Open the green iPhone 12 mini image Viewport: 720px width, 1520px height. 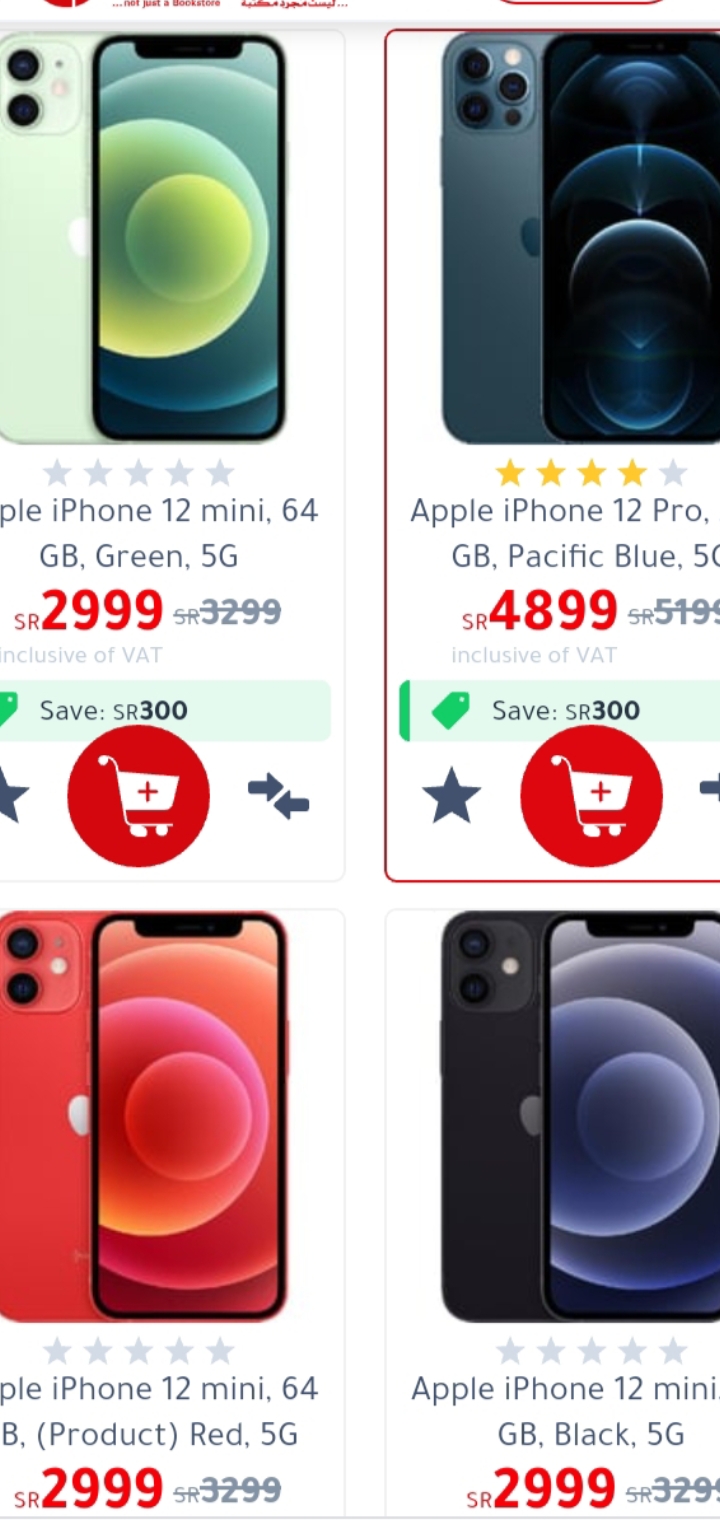click(x=143, y=240)
